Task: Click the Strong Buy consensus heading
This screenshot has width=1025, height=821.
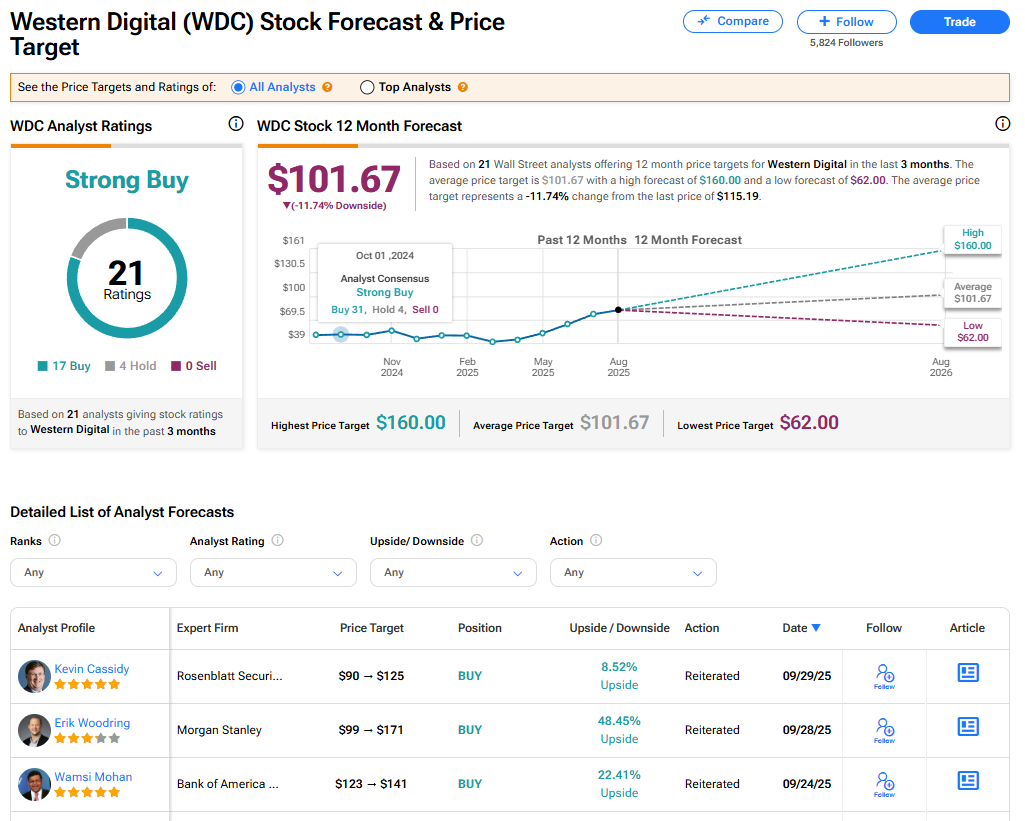Action: tap(127, 180)
